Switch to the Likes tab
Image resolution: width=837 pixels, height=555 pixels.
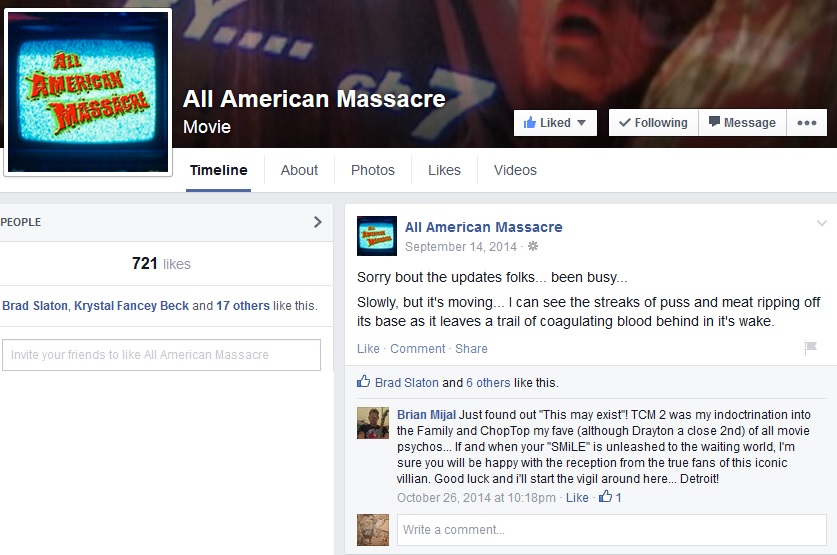444,170
